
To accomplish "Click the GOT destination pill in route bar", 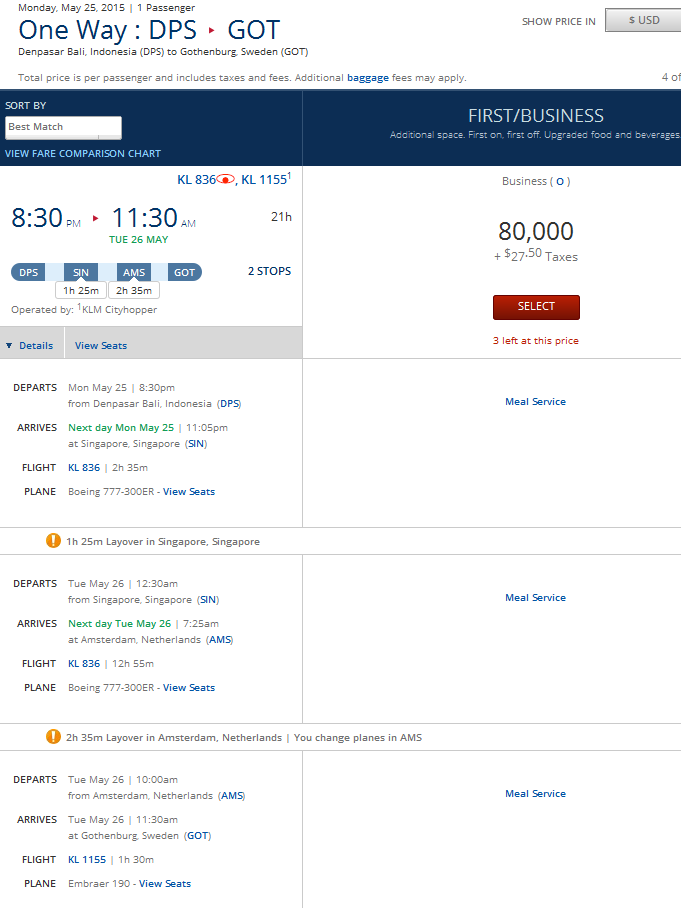I will (185, 272).
